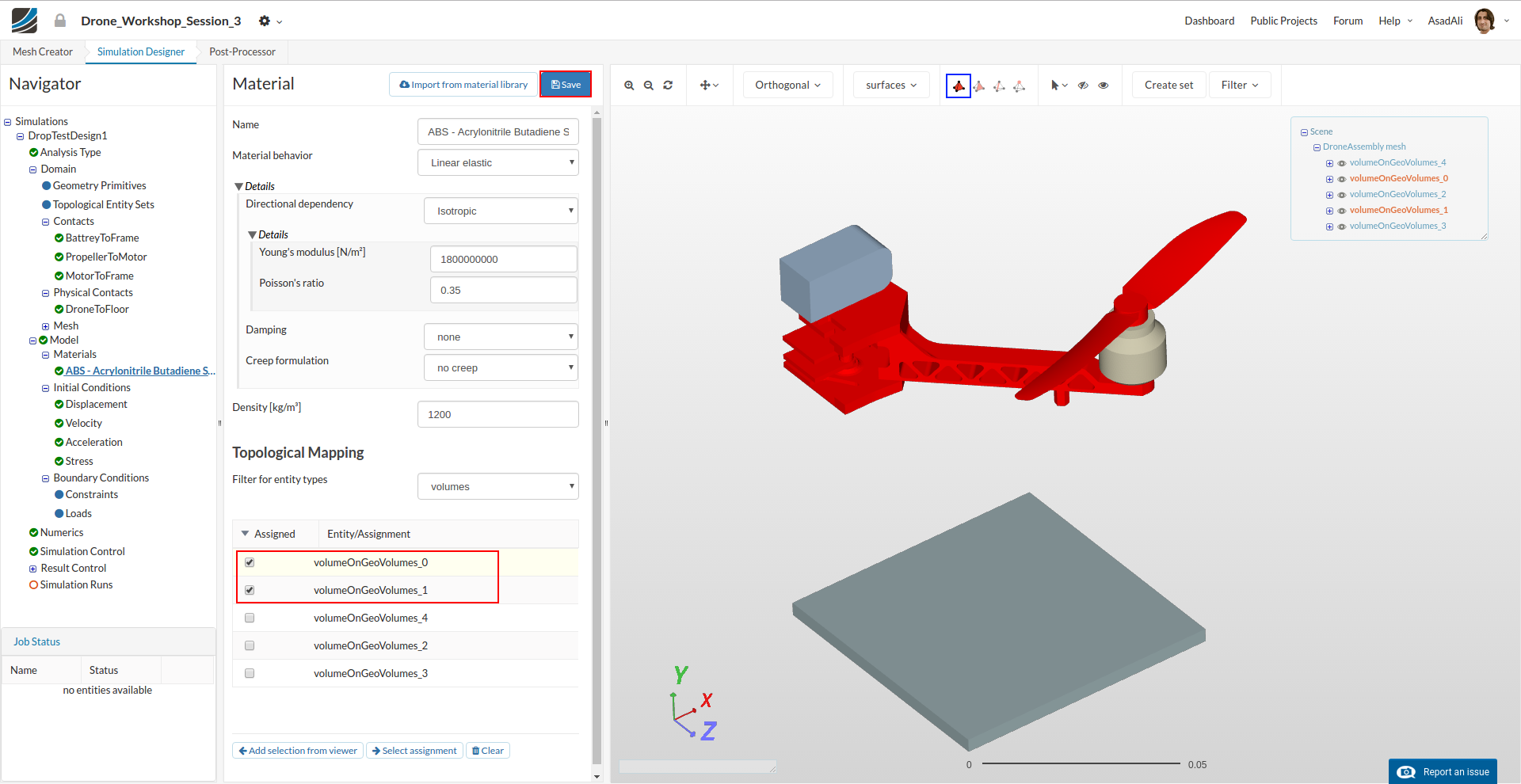Screen dimensions: 1521x784
Task: Uncheck volumeOnGeoVolumes_0 assignment checkbox
Action: [x=250, y=562]
